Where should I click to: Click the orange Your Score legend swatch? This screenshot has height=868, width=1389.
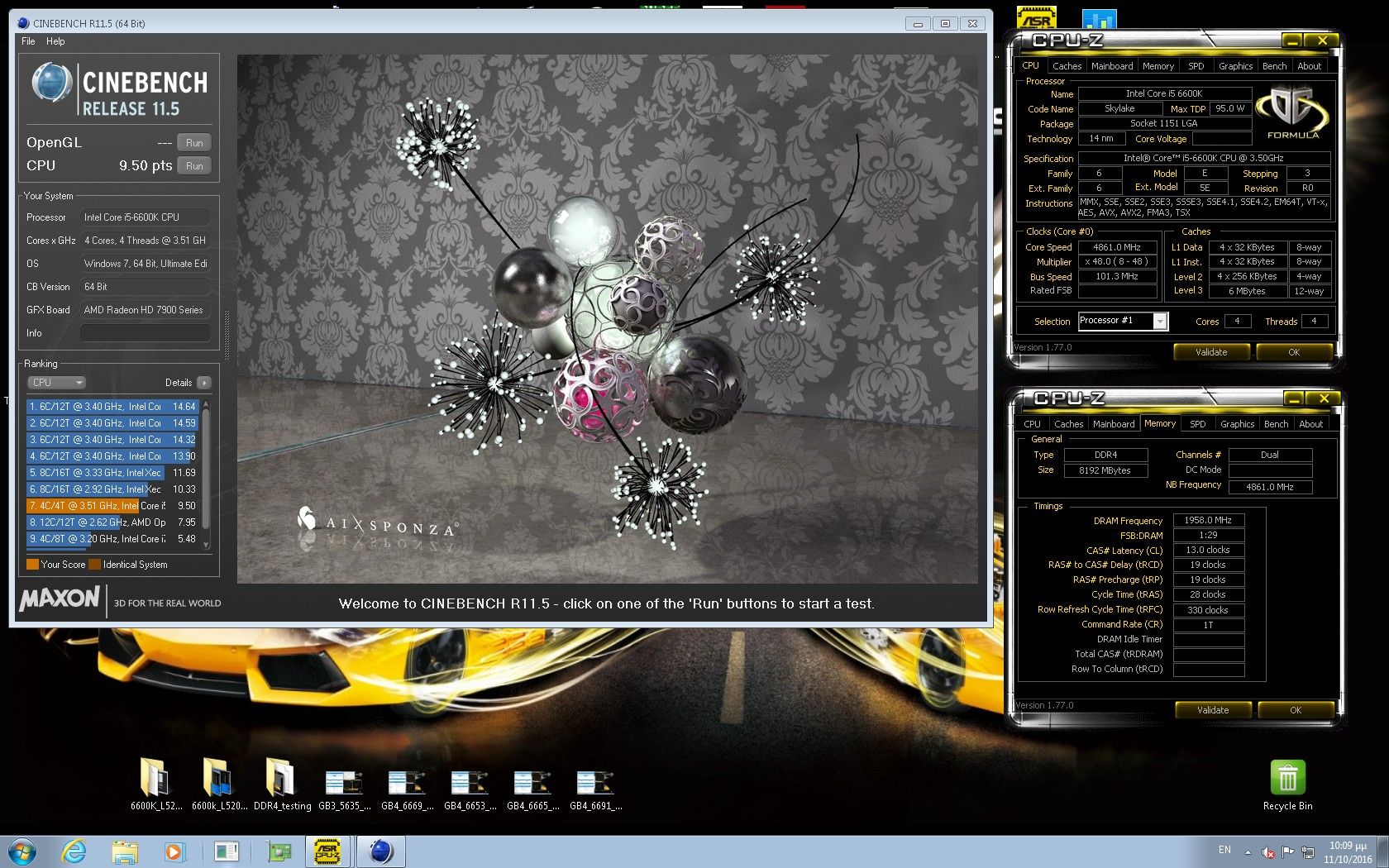tap(33, 565)
